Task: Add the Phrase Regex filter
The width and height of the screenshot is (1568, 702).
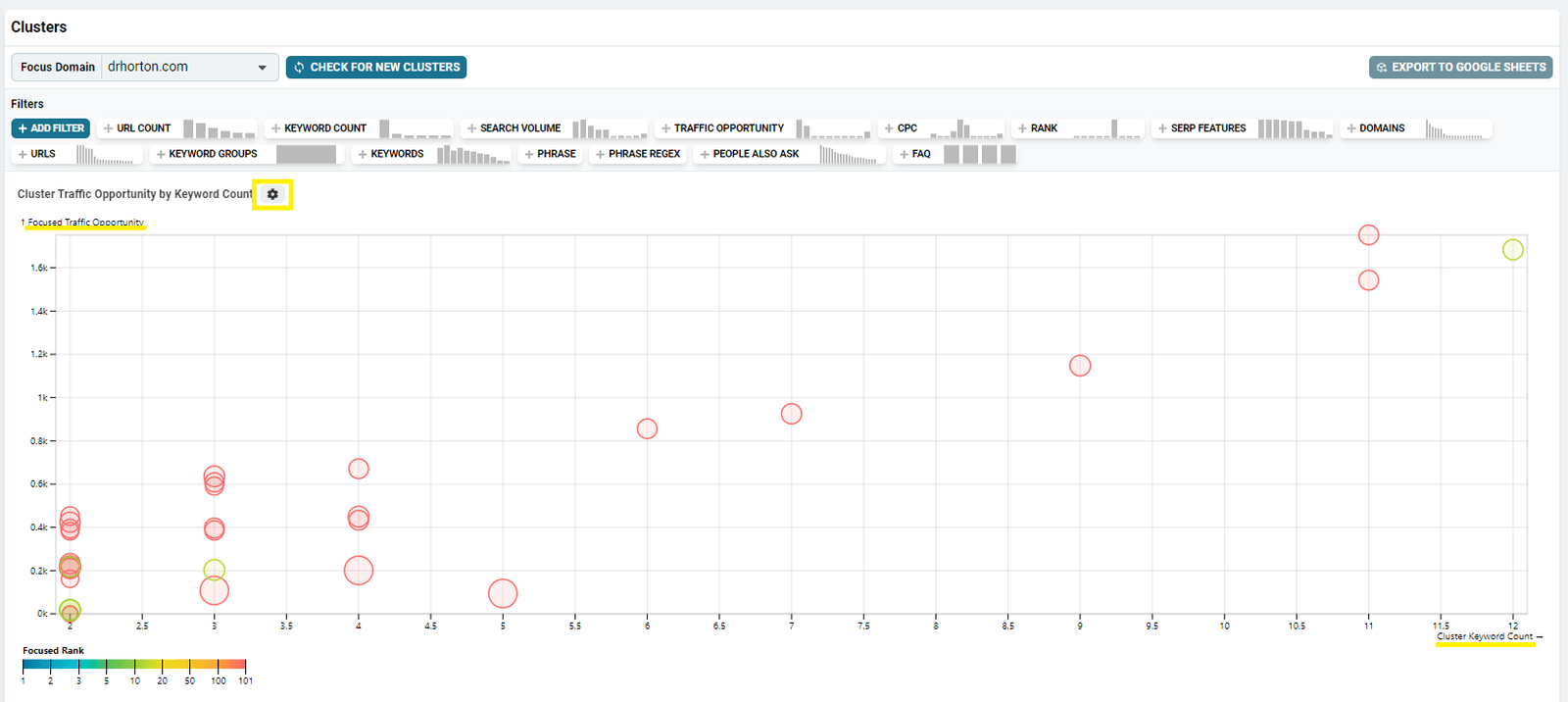Action: (x=638, y=154)
